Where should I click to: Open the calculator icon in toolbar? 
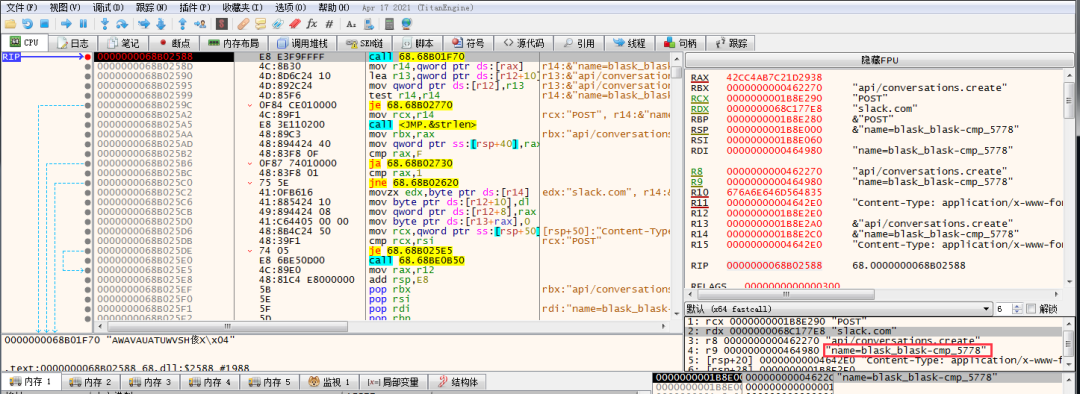pos(389,24)
